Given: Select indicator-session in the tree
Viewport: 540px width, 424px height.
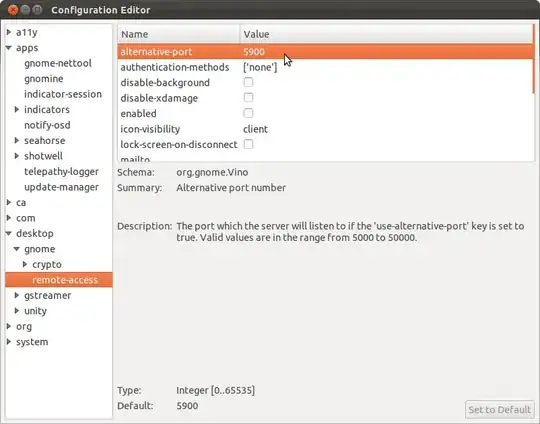Looking at the screenshot, I should tap(63, 94).
